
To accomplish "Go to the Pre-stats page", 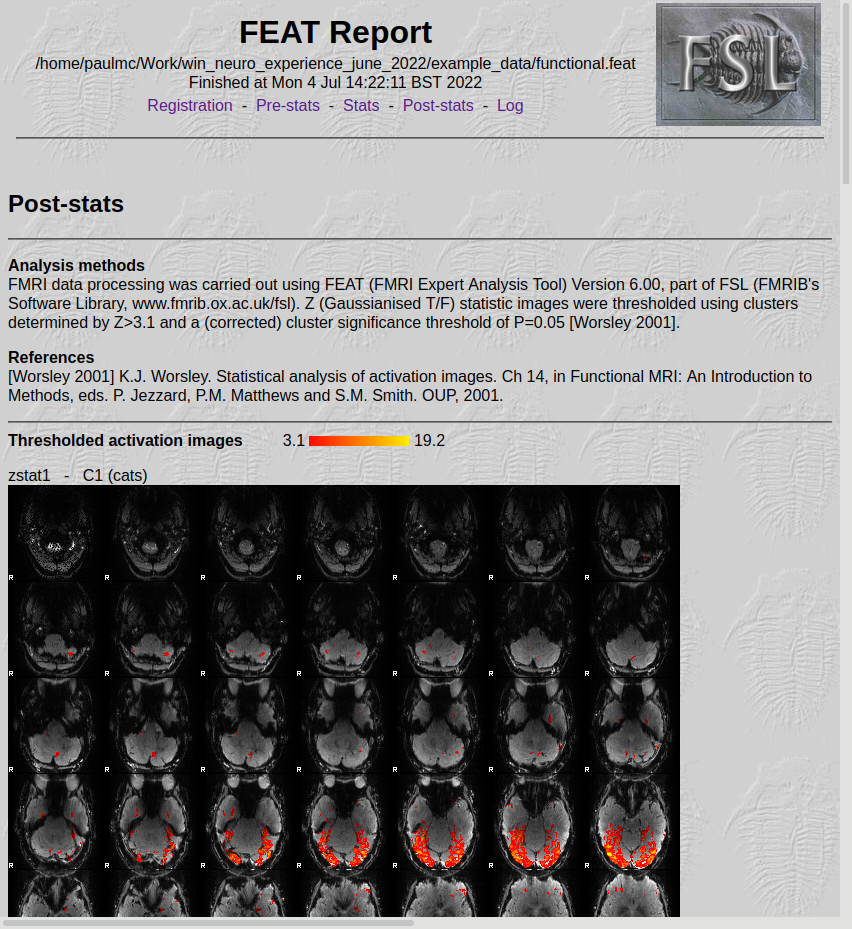I will pos(288,105).
